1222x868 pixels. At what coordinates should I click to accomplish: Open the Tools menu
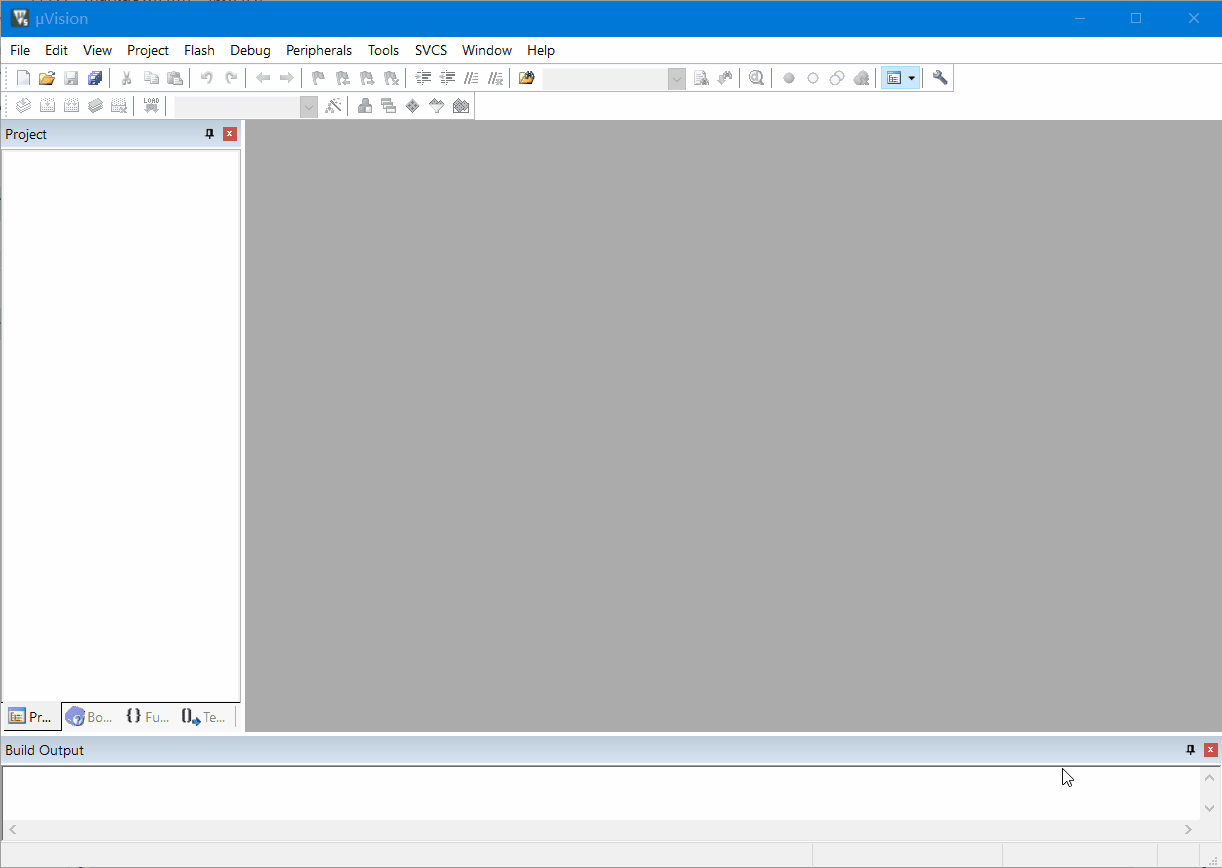tap(383, 50)
